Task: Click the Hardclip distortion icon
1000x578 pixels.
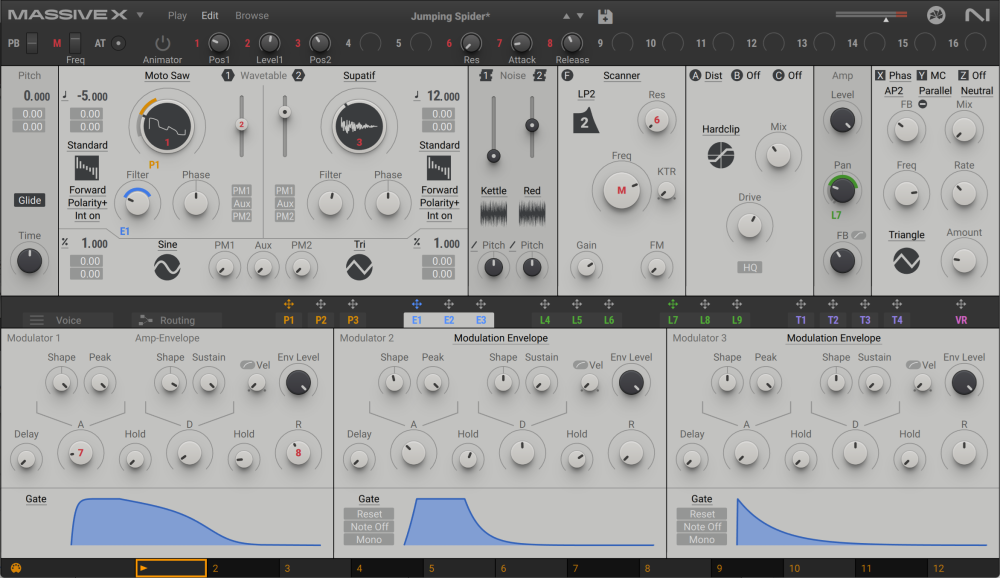Action: (x=721, y=155)
